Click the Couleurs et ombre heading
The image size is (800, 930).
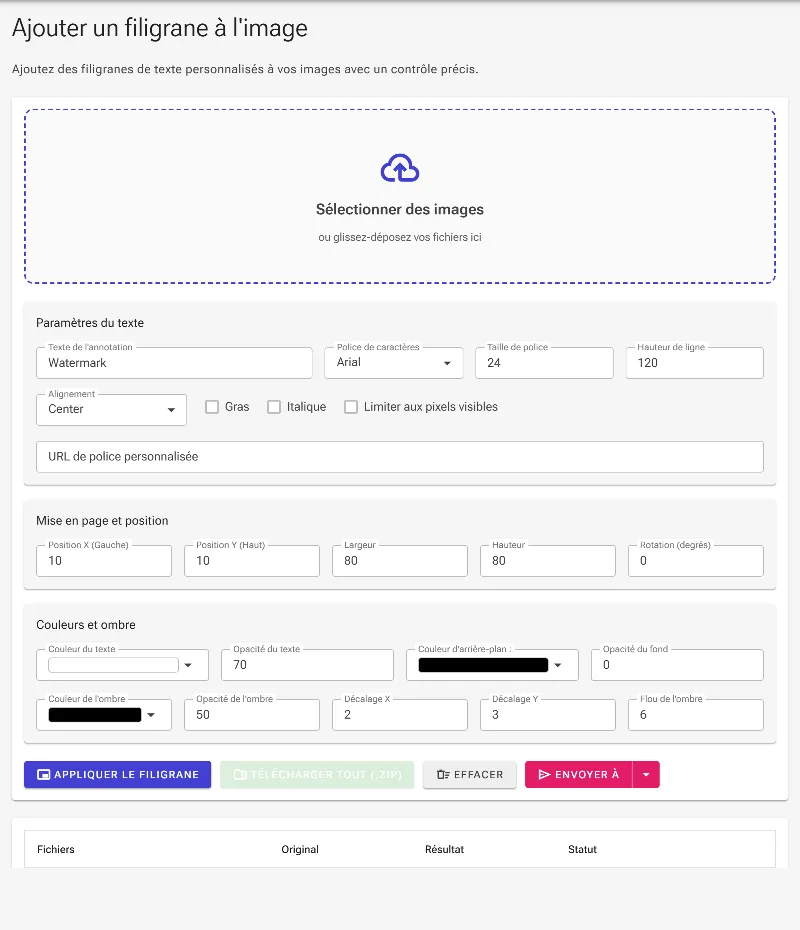[86, 625]
